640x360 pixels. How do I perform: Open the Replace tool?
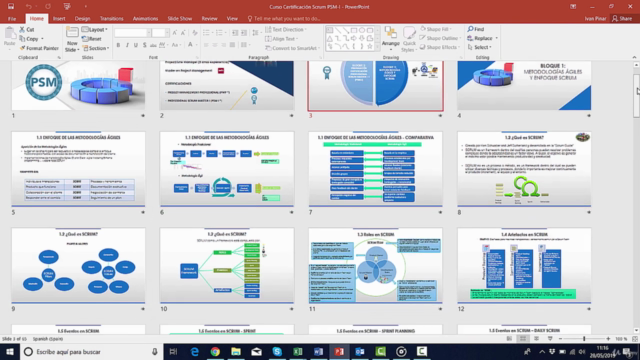482,38
